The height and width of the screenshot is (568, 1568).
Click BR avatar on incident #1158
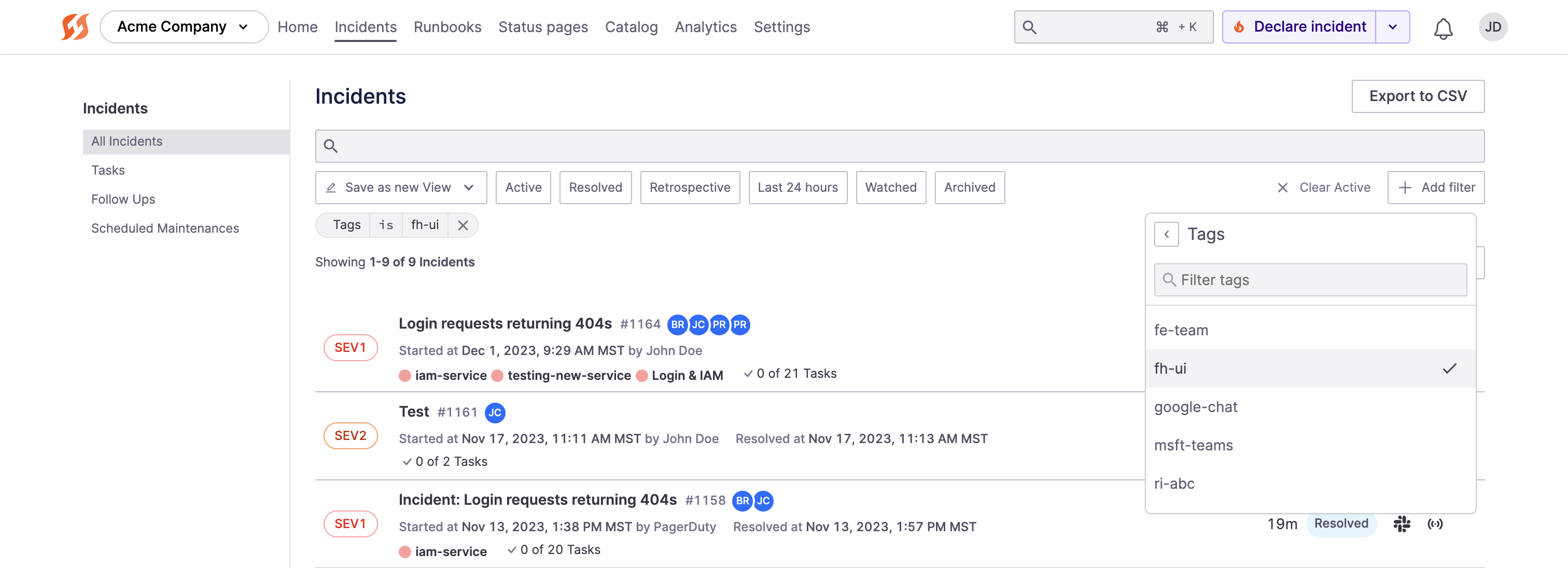[742, 501]
